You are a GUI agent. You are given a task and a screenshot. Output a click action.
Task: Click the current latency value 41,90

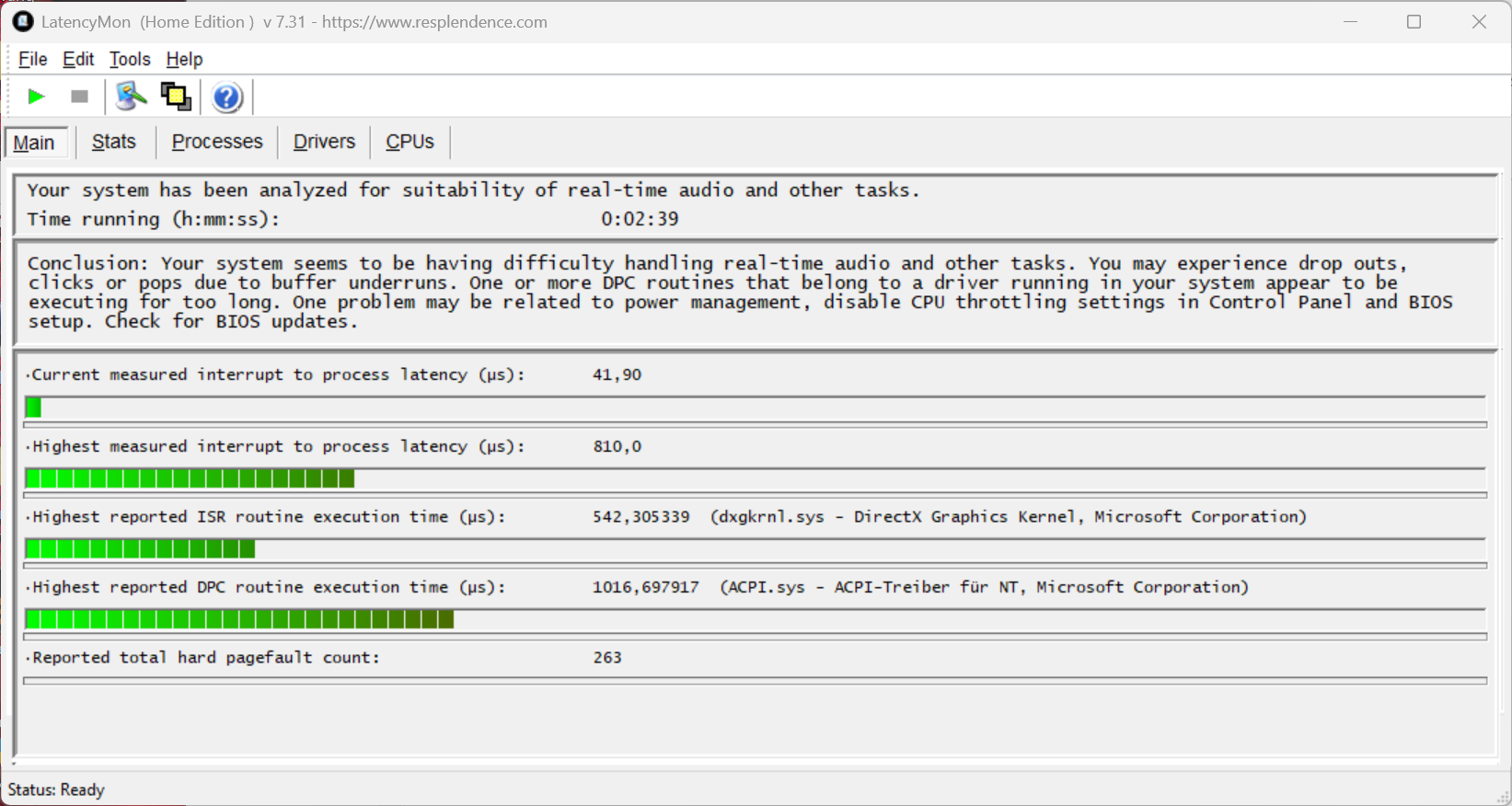tap(617, 374)
